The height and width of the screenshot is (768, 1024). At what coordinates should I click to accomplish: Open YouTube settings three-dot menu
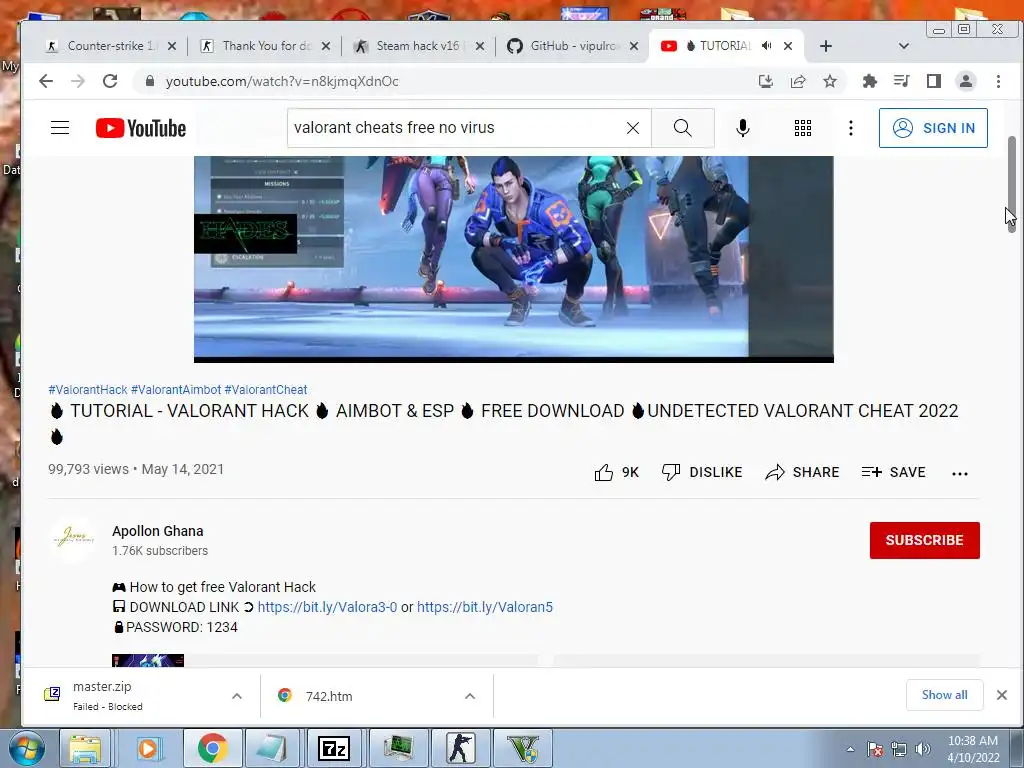[x=850, y=128]
